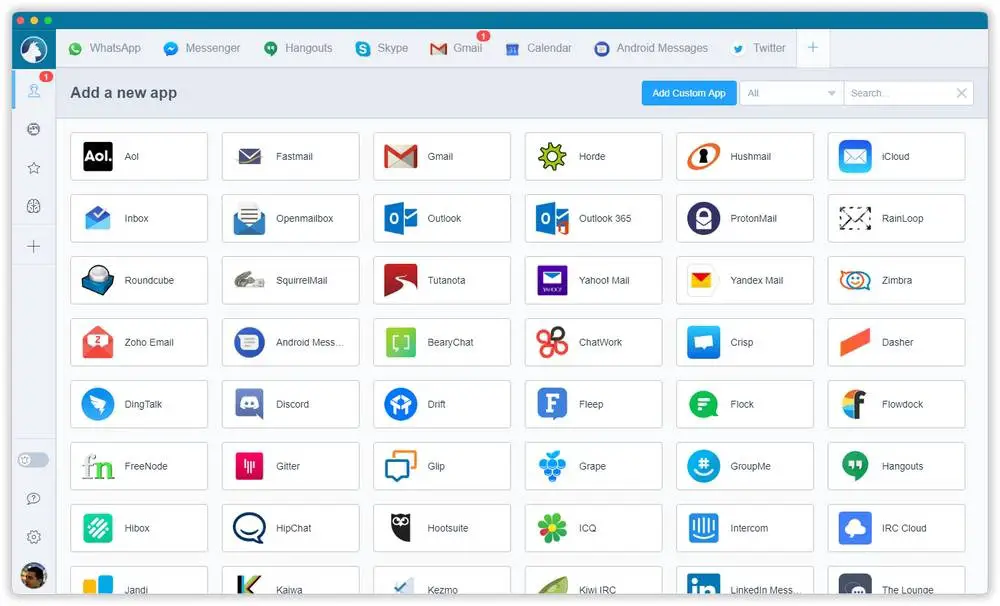Open the sidebar star favorites icon
The height and width of the screenshot is (606, 1000).
tap(34, 168)
